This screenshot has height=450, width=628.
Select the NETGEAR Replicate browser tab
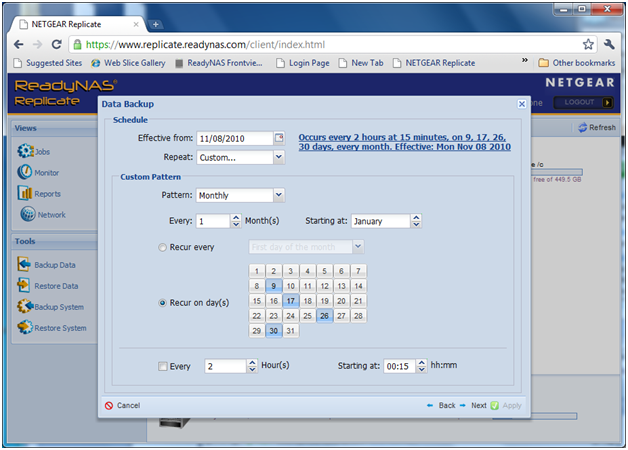tap(78, 24)
